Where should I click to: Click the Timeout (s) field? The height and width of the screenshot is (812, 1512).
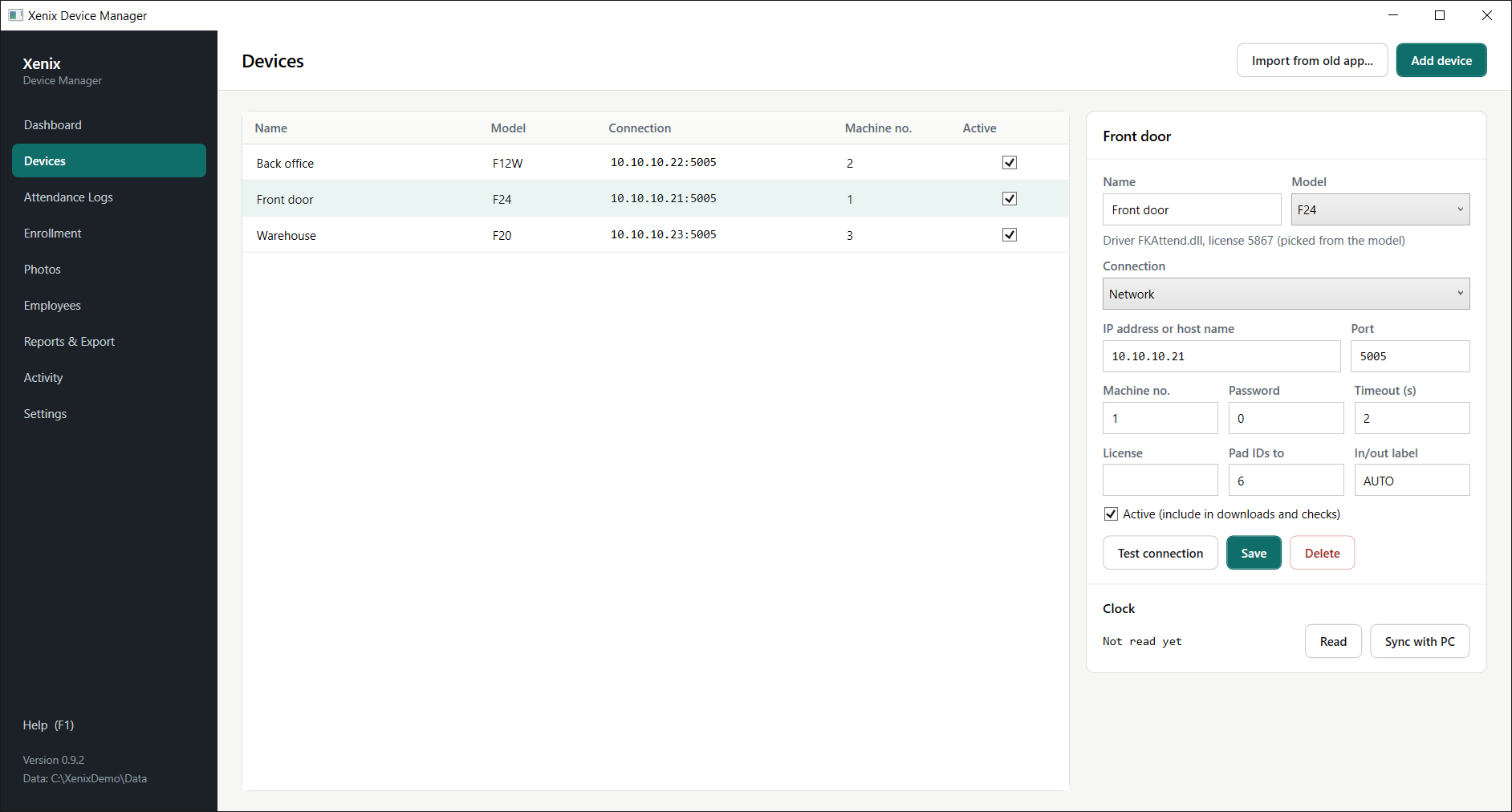[x=1412, y=418]
